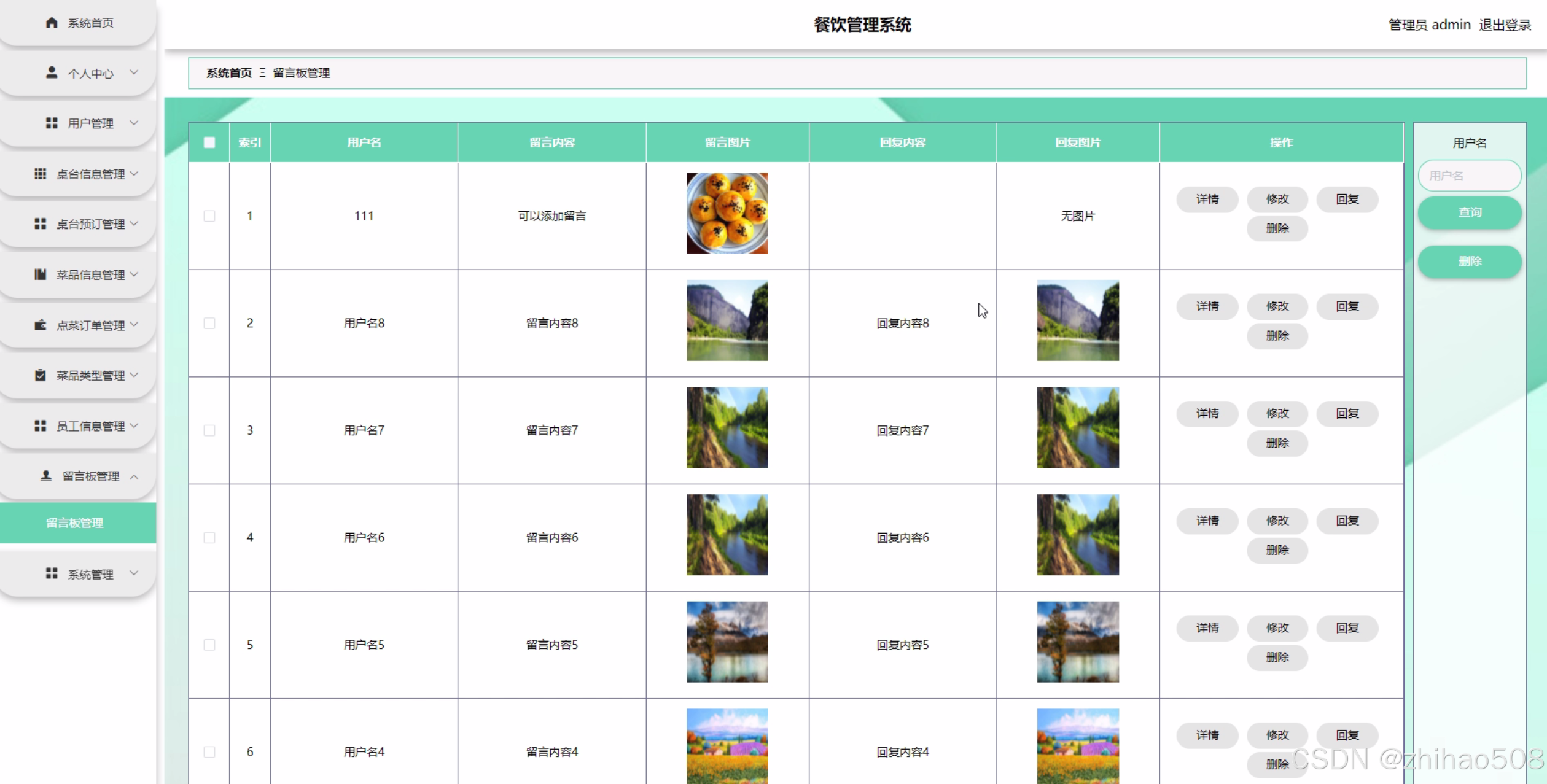Click the icon beside 菜品信息管理
Viewport: 1547px width, 784px height.
41,274
